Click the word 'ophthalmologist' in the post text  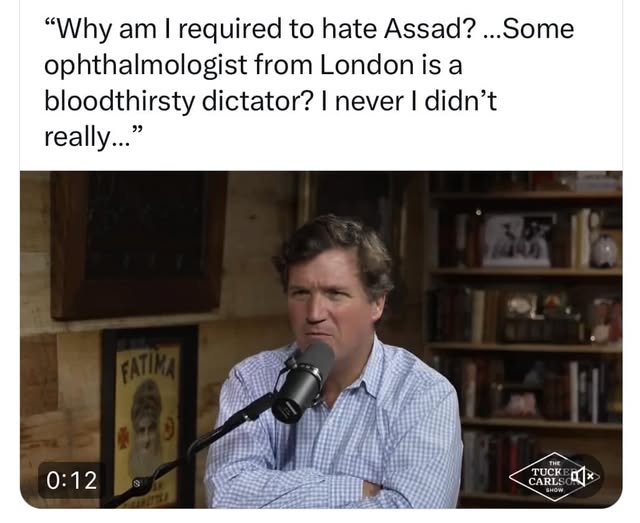[146, 66]
